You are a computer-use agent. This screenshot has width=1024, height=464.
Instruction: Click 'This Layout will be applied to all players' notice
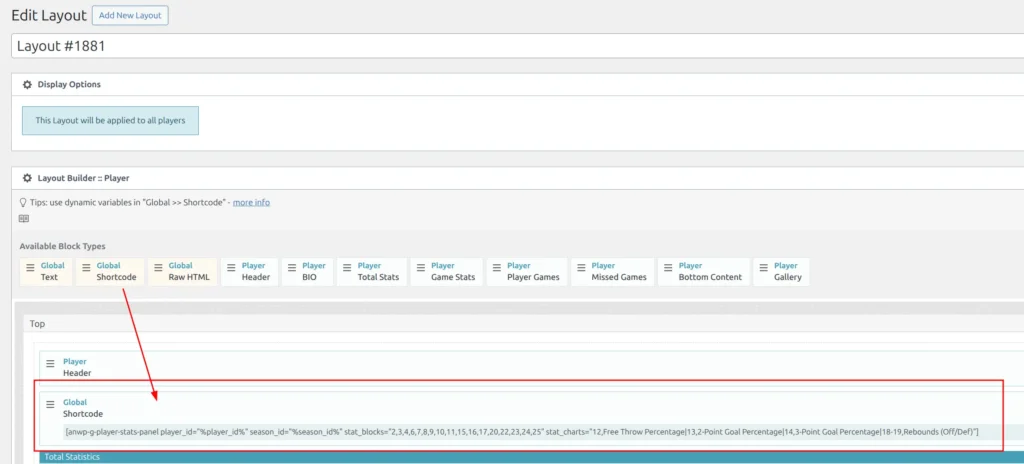tap(110, 121)
